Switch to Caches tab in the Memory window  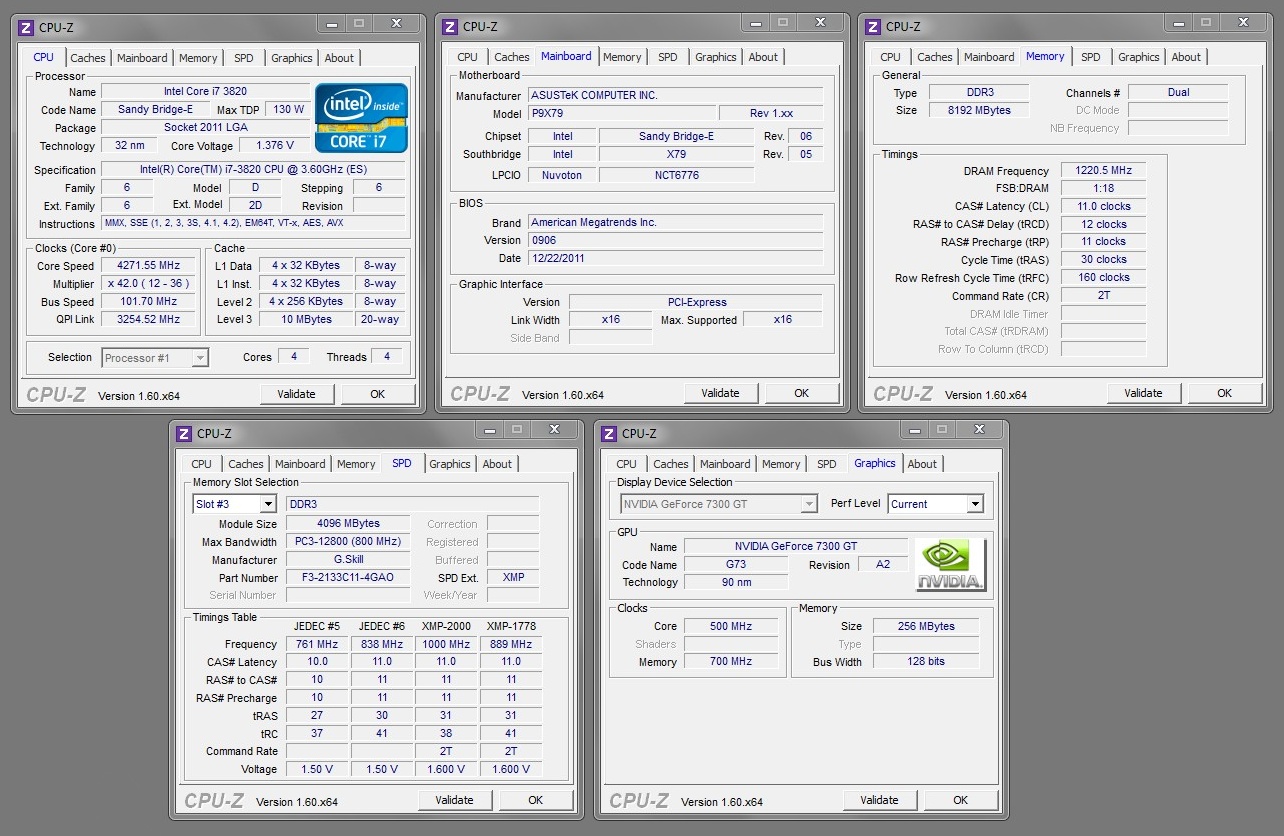(x=935, y=57)
